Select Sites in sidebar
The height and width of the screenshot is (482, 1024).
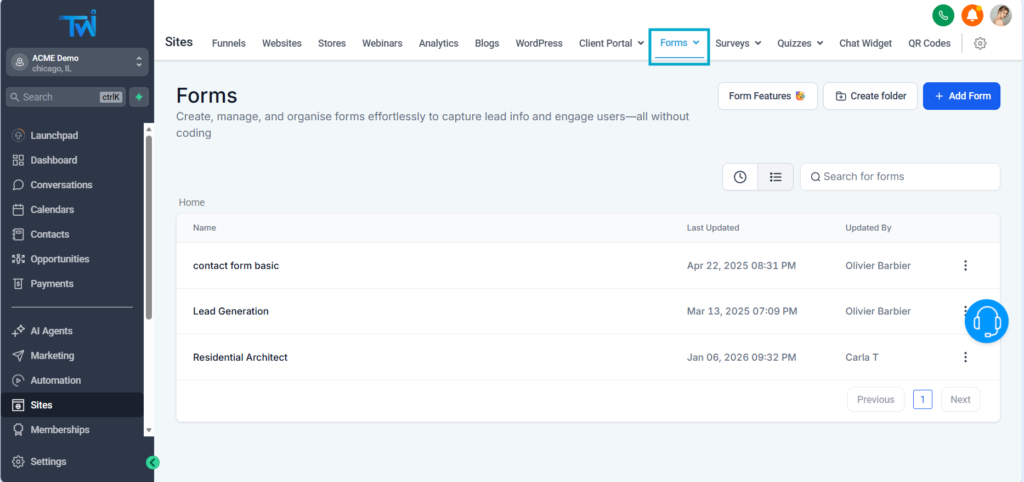point(72,405)
